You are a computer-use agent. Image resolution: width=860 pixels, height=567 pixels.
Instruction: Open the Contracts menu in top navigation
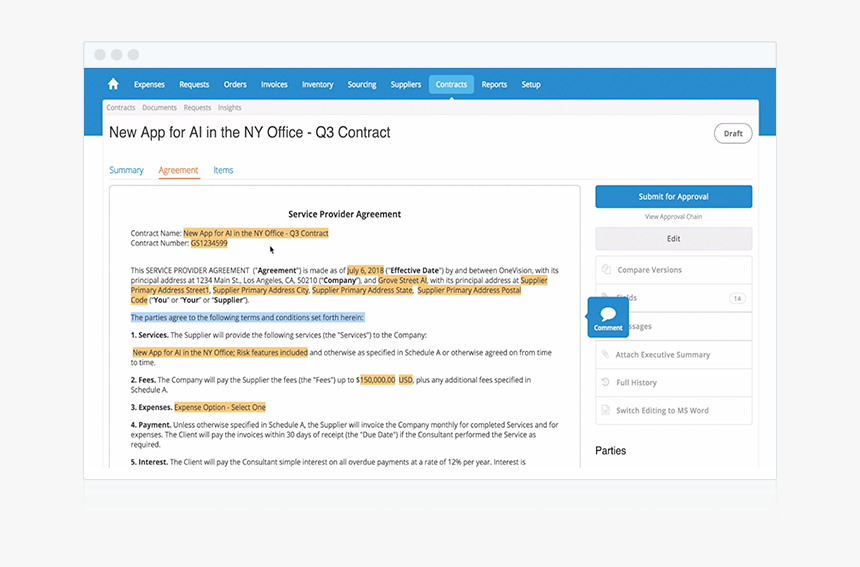[x=451, y=85]
